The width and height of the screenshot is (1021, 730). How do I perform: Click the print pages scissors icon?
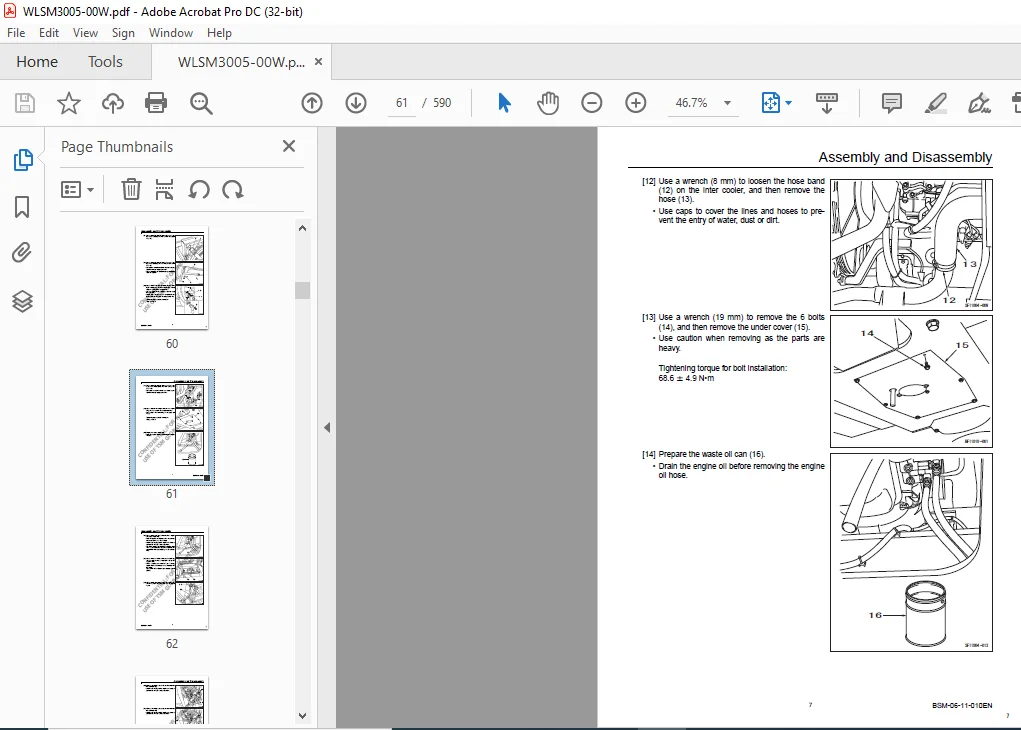[165, 190]
